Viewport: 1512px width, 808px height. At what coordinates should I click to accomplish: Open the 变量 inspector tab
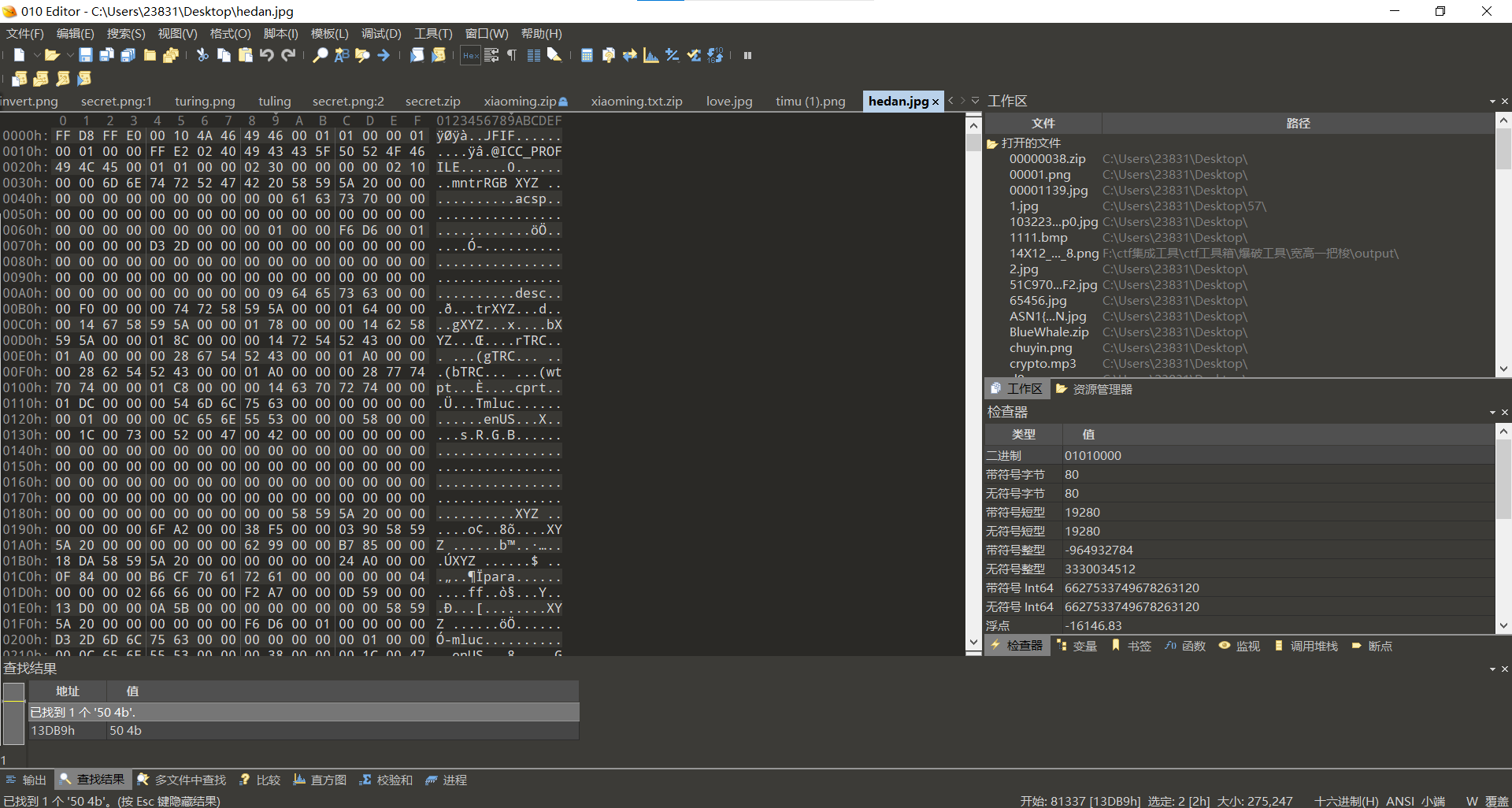[1077, 646]
